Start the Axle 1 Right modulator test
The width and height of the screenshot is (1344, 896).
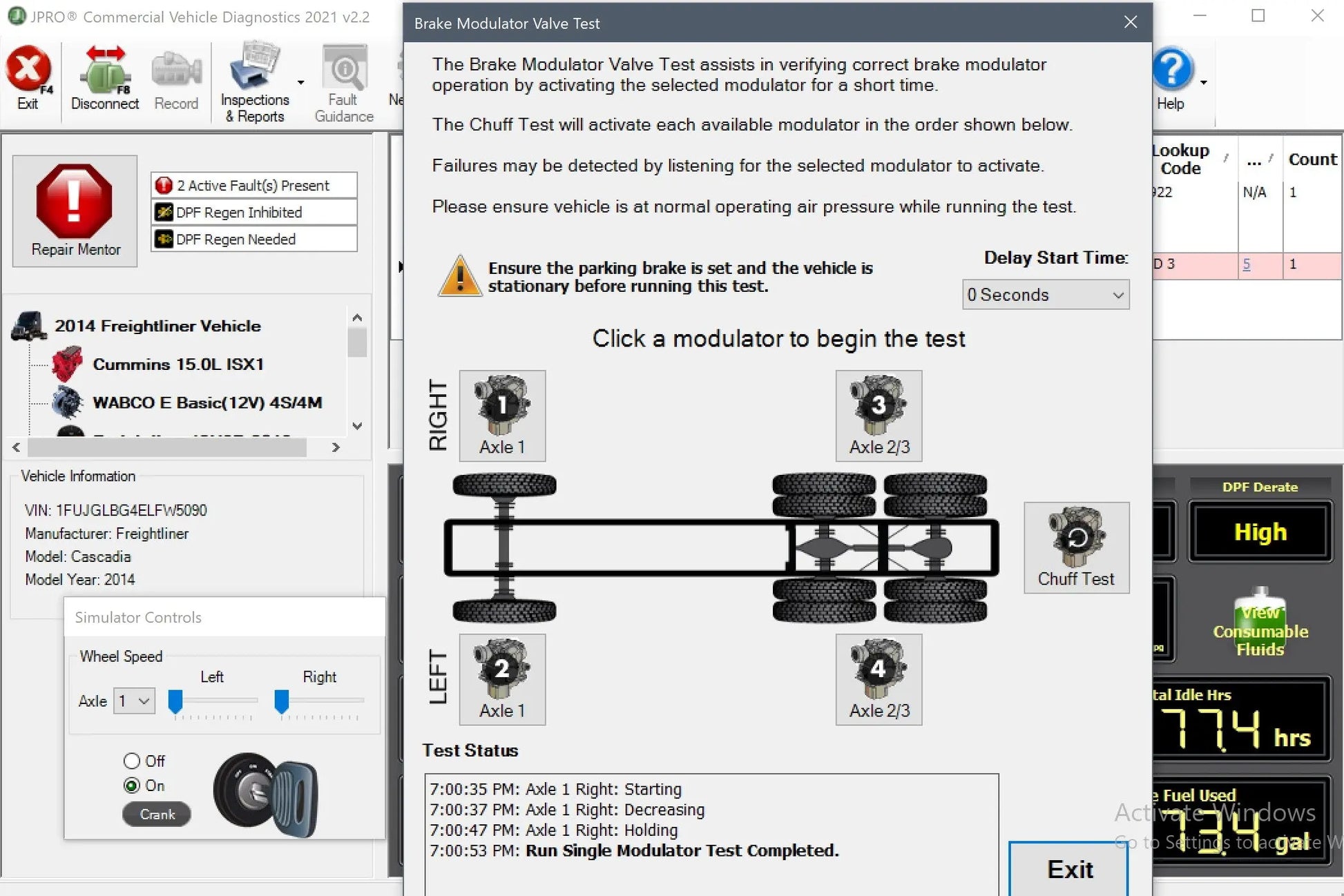coord(502,414)
